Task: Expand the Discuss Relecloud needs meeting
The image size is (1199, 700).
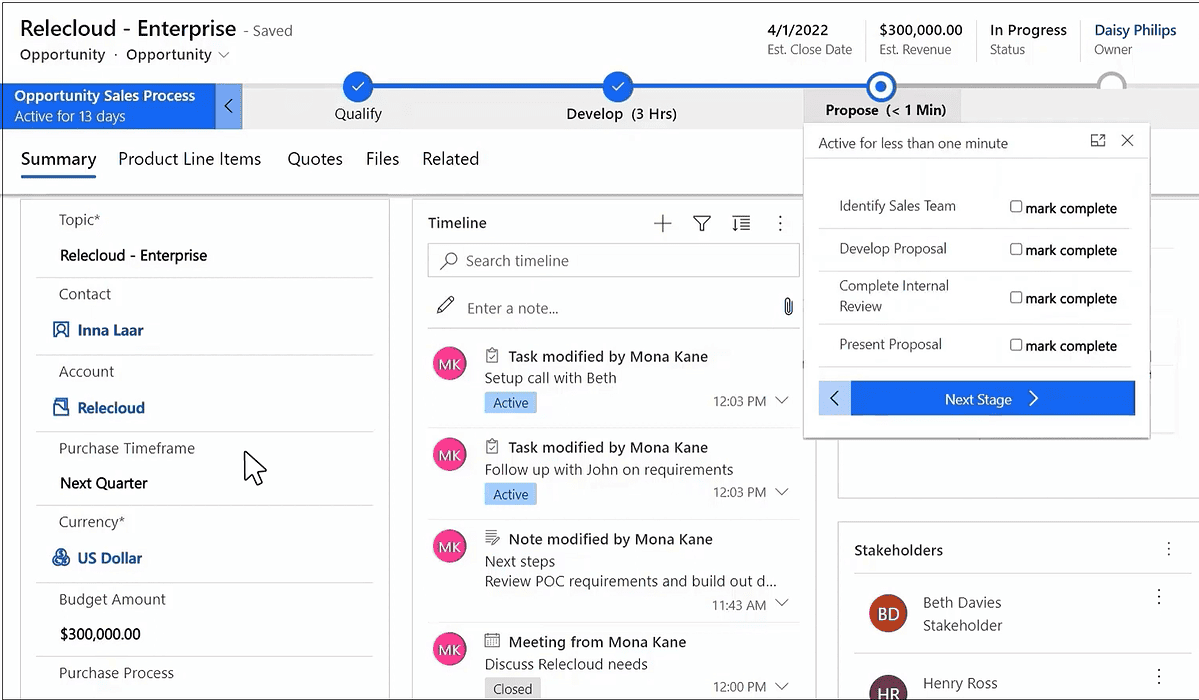Action: [781, 685]
